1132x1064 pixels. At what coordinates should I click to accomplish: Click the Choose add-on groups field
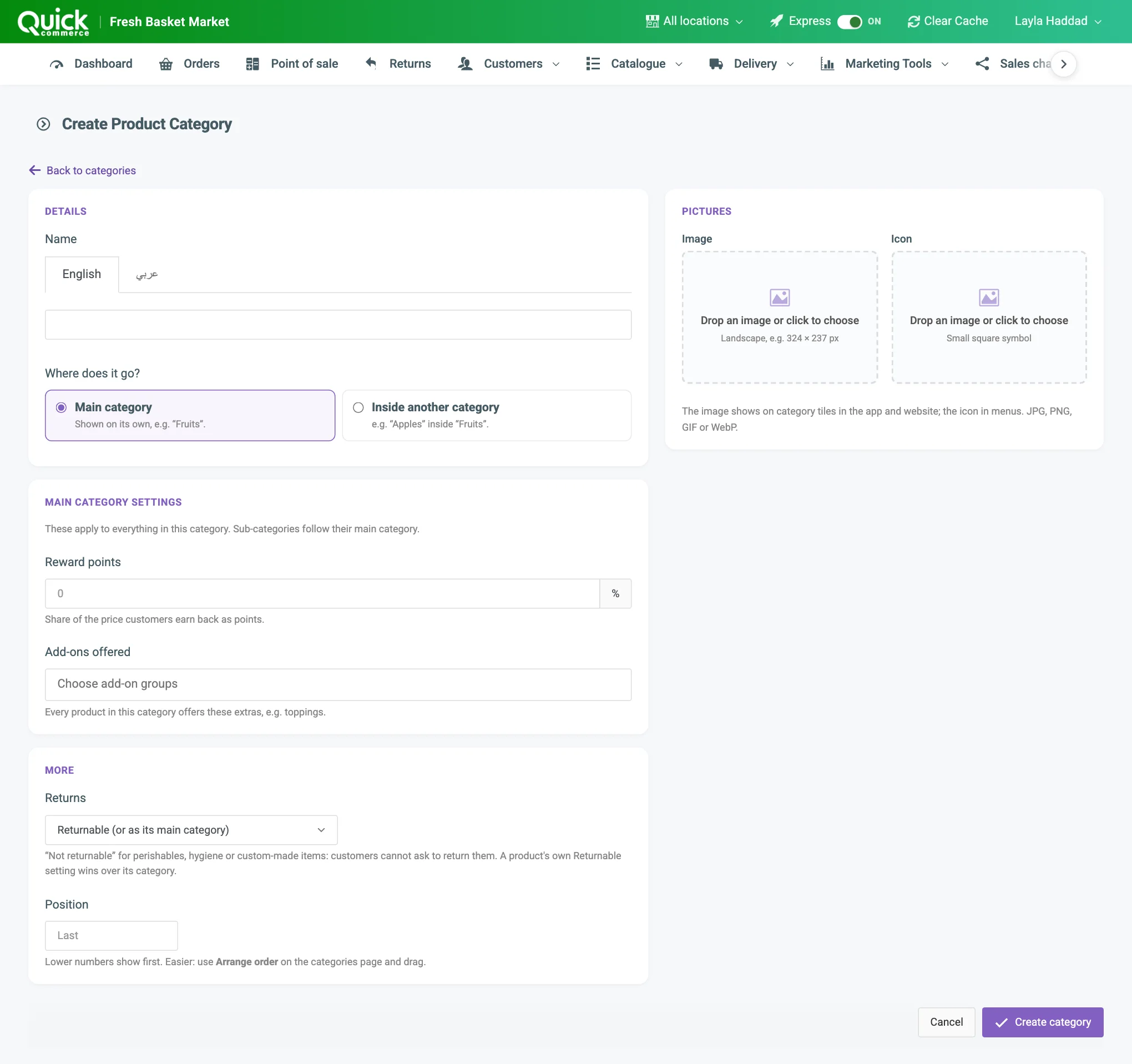(338, 684)
